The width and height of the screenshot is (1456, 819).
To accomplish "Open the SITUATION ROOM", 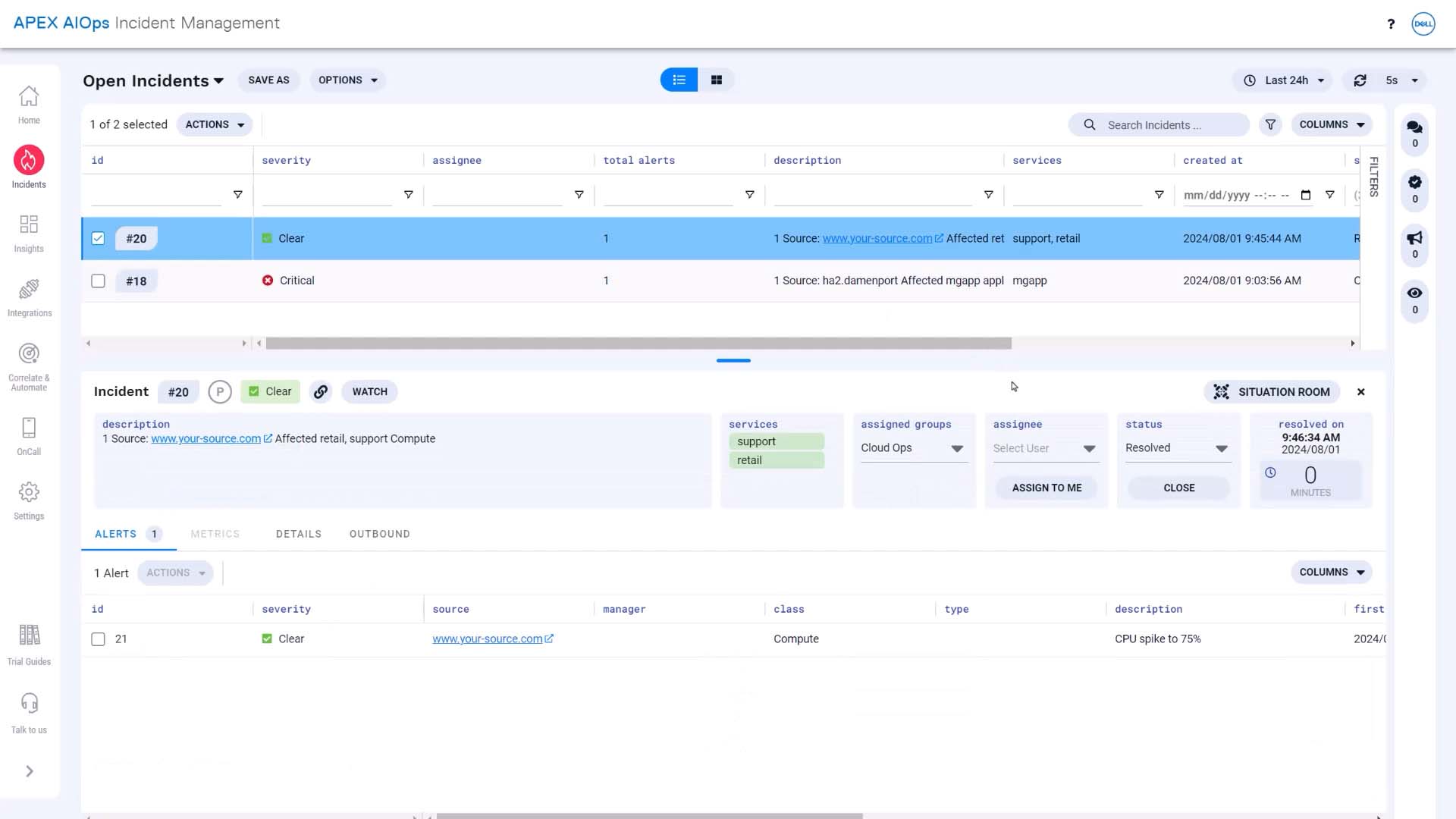I will 1272,392.
